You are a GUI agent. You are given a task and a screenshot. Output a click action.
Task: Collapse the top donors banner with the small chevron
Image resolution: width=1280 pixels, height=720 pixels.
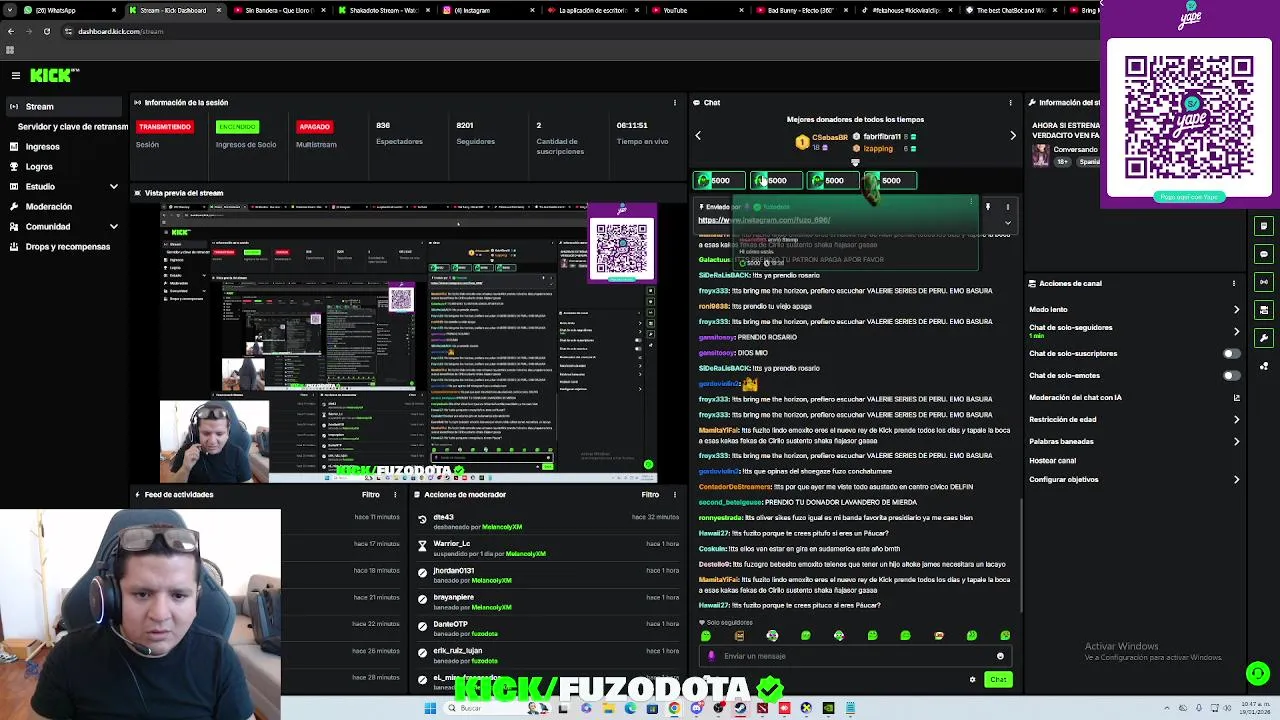855,162
